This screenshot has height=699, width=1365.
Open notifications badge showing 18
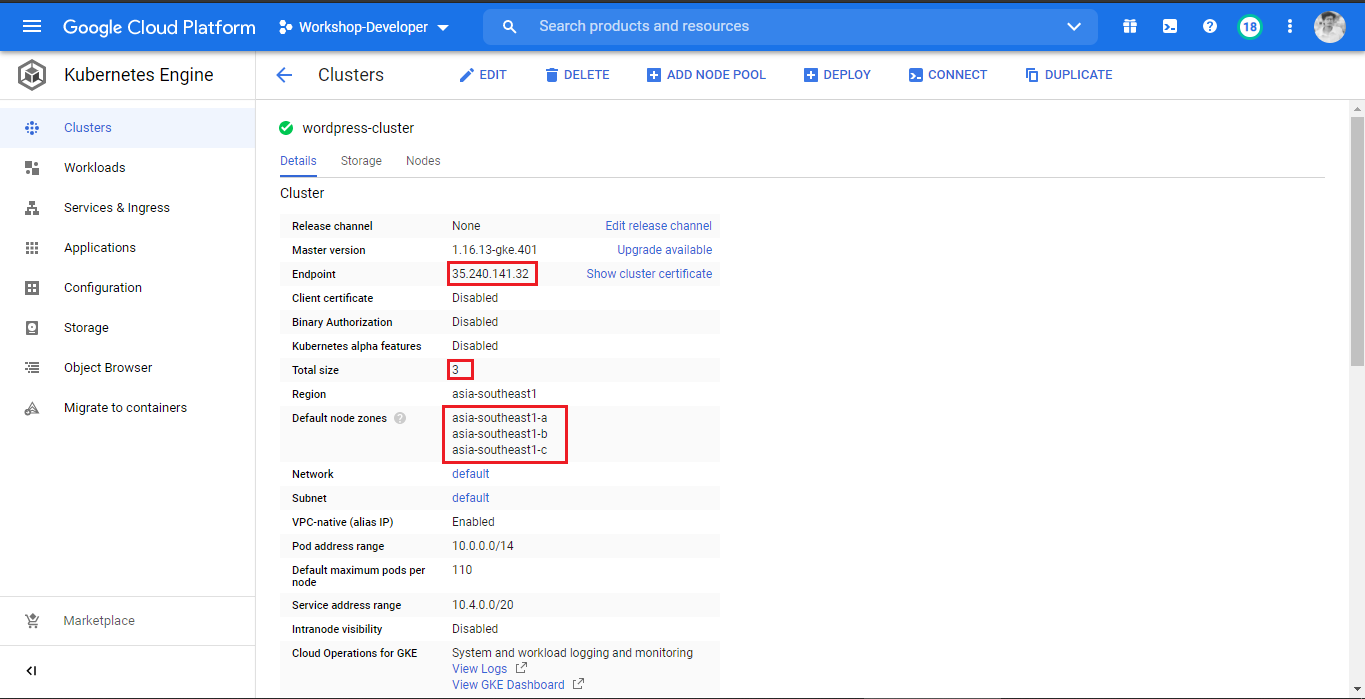(x=1250, y=27)
